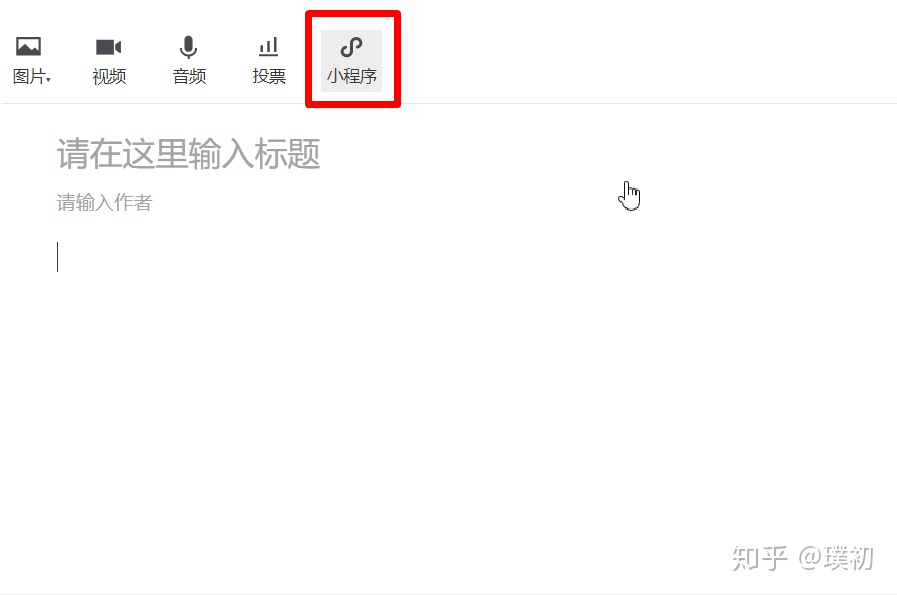
Task: Click the 投票 text label
Action: (269, 76)
